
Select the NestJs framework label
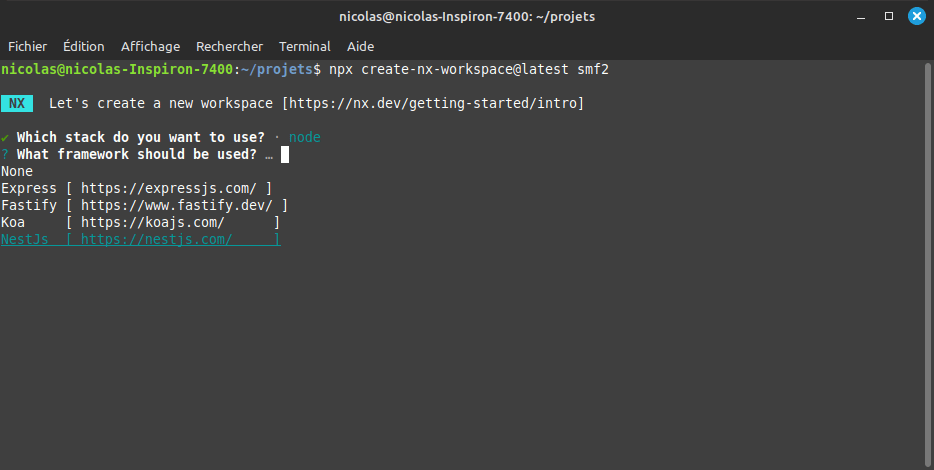coord(25,239)
